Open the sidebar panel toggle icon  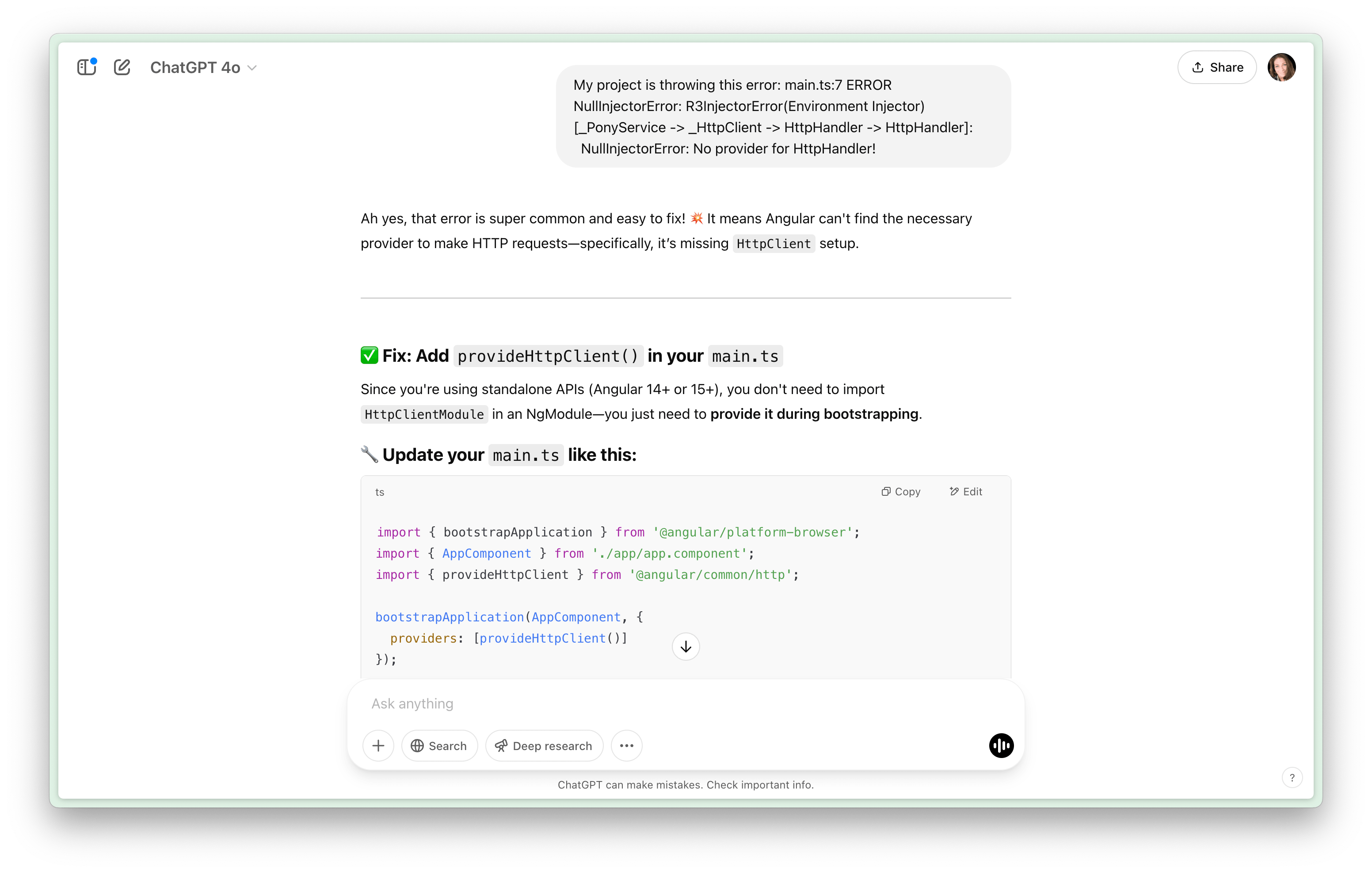87,67
